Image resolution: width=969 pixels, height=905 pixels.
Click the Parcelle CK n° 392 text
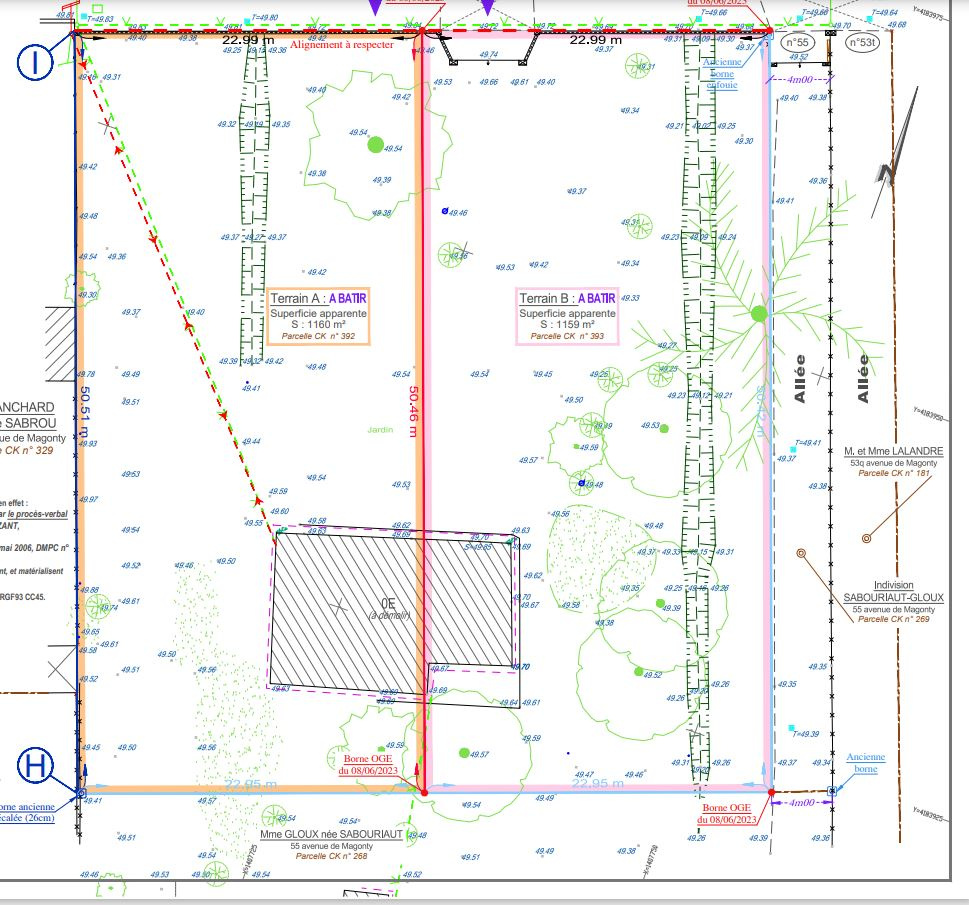[x=318, y=337]
